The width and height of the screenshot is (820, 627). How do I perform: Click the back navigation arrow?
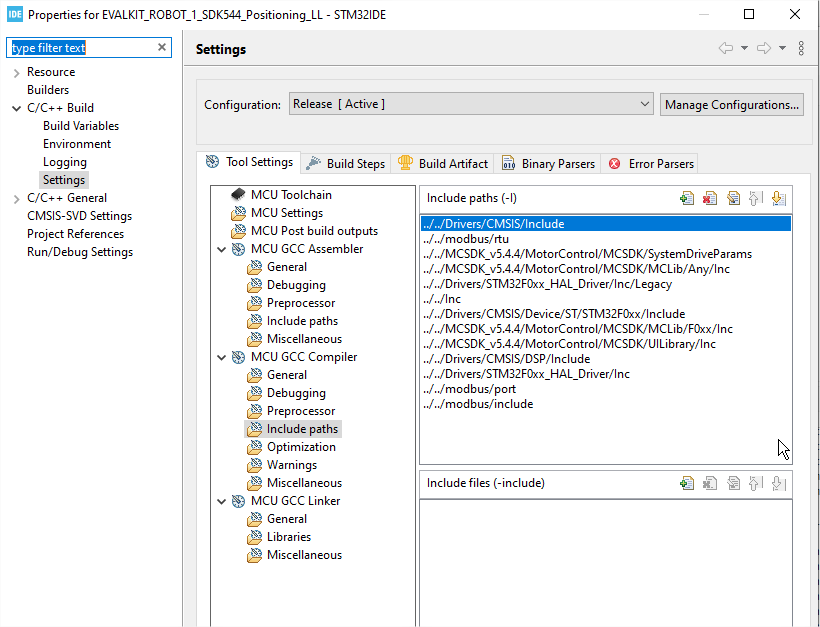pos(726,49)
